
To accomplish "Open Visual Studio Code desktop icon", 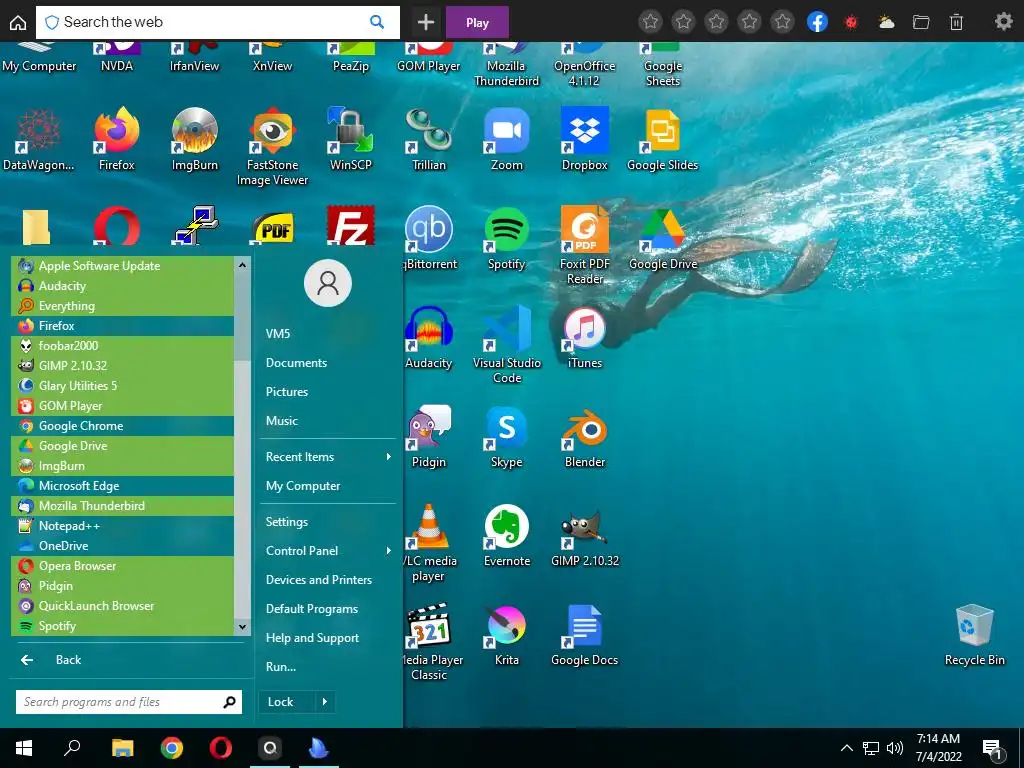I will click(x=507, y=345).
